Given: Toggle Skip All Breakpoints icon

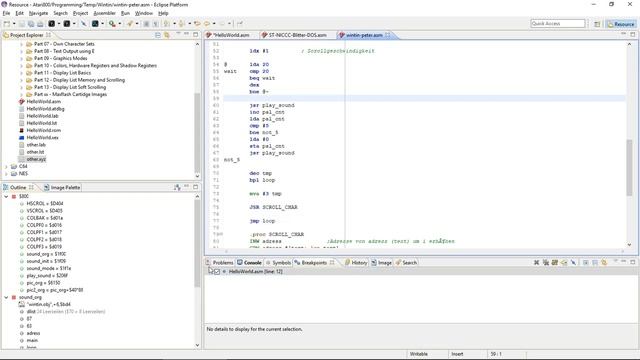Looking at the screenshot, I should (x=573, y=262).
